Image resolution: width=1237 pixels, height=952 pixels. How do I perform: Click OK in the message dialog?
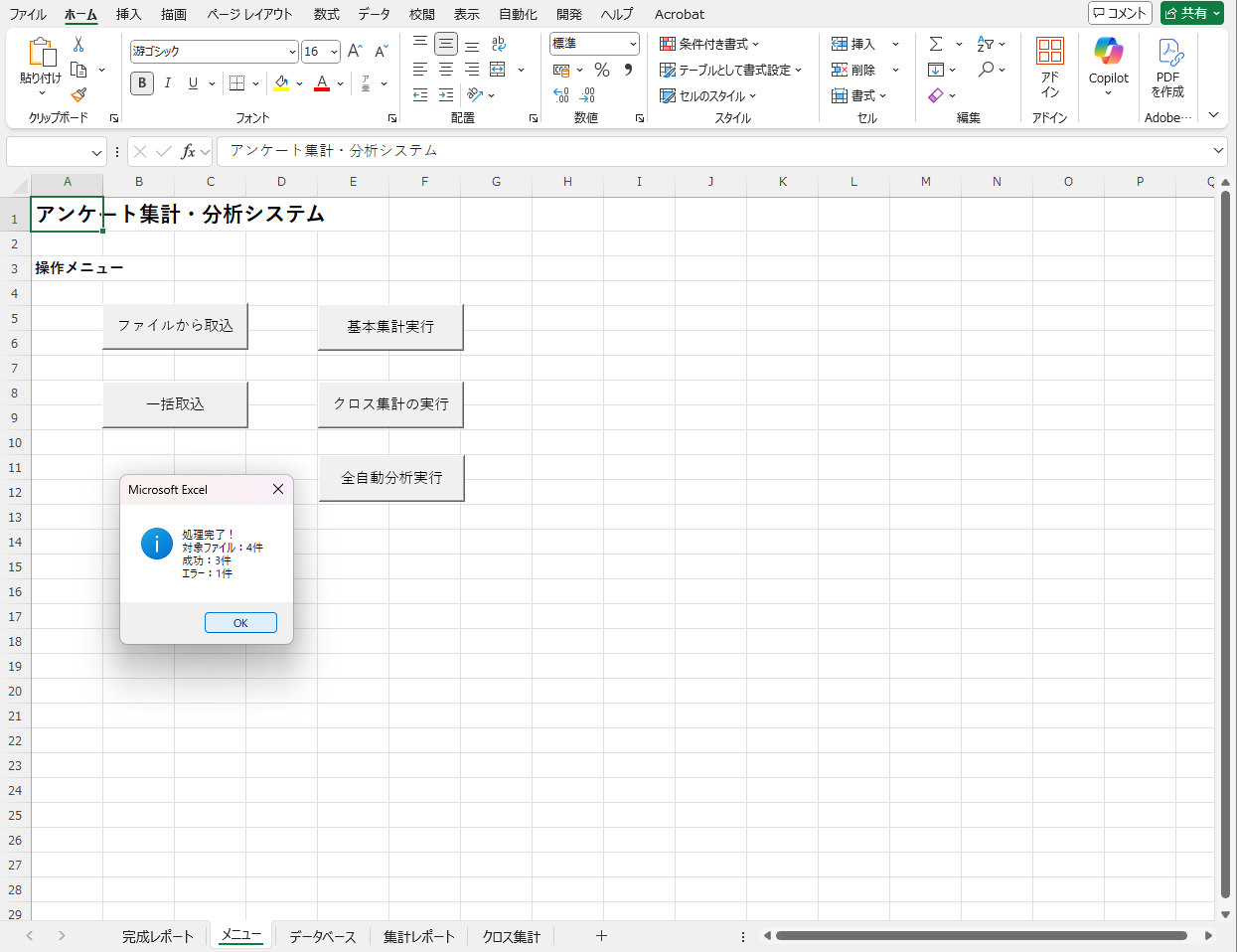(x=240, y=622)
